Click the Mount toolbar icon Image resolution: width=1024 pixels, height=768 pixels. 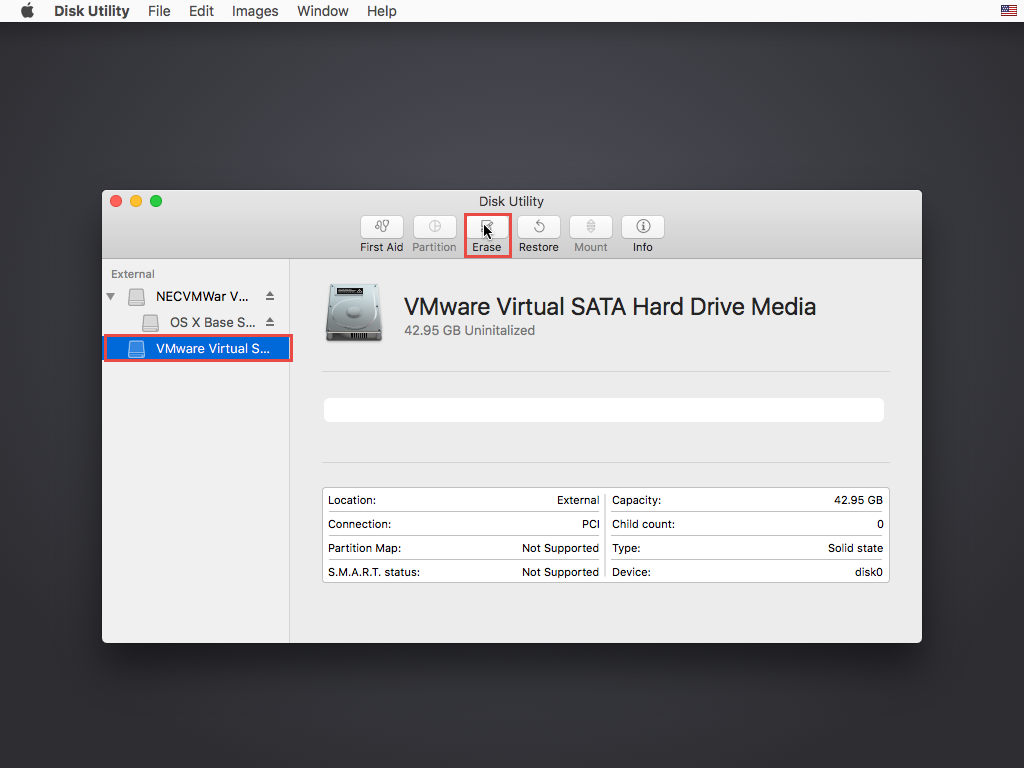tap(590, 234)
